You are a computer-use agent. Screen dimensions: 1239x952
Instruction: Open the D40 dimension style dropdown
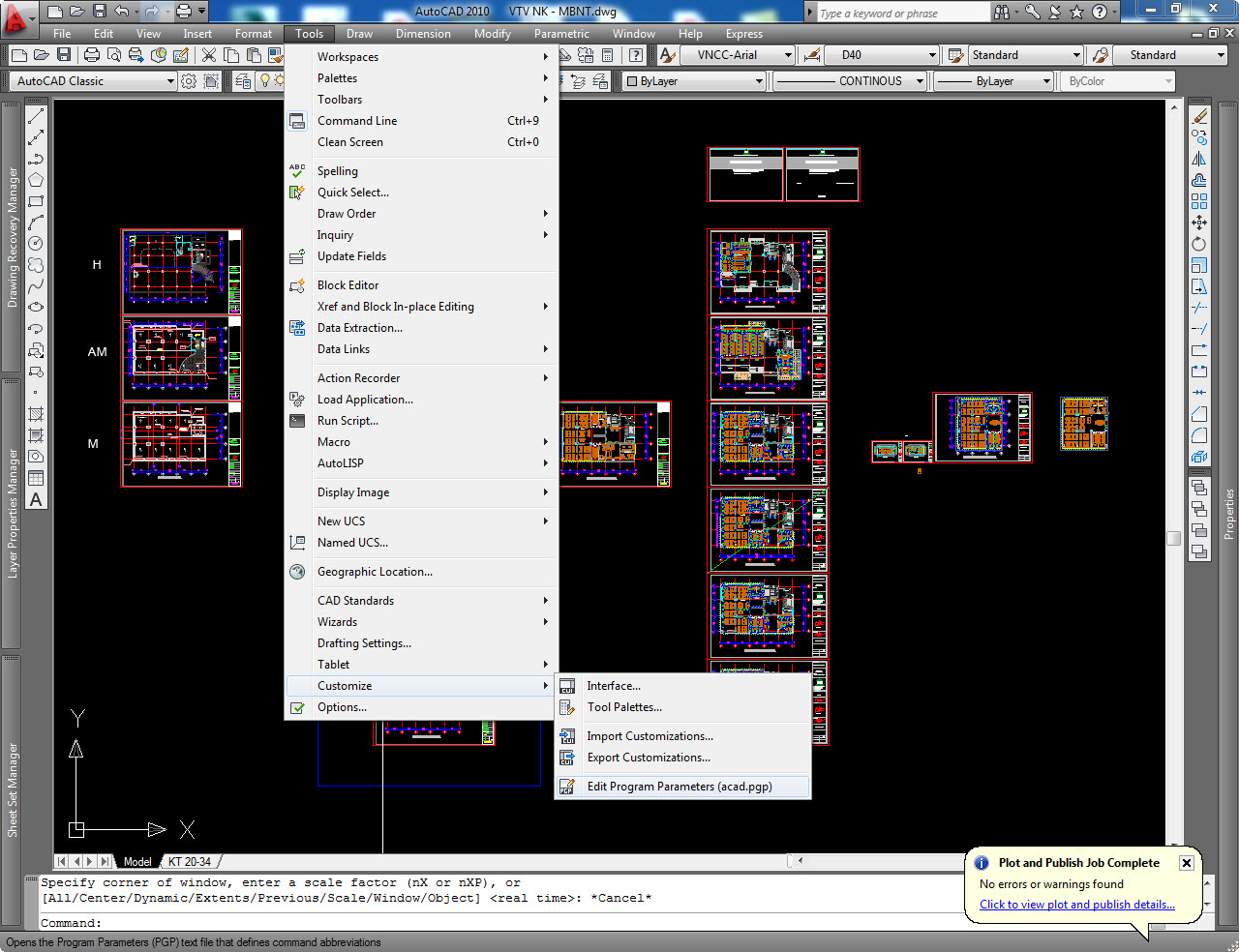[x=932, y=55]
